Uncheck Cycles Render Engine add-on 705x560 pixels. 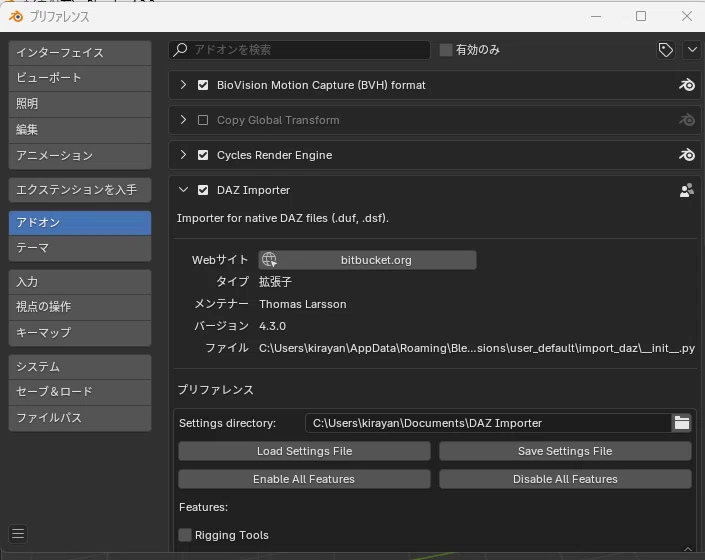coord(203,155)
